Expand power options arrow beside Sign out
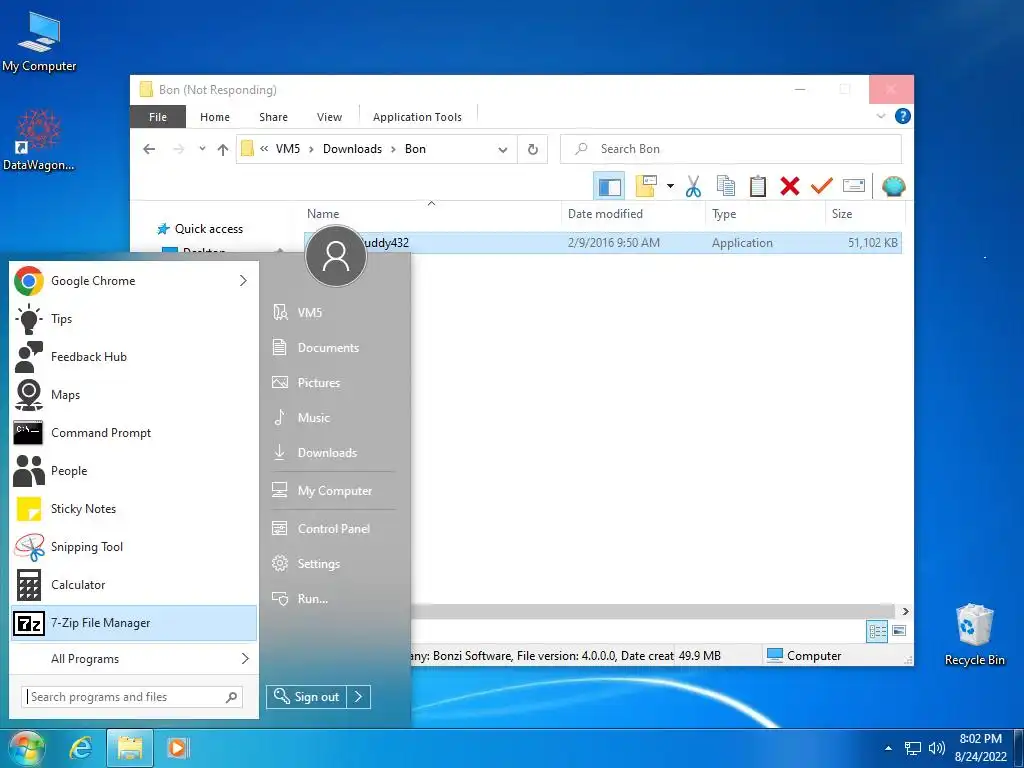The width and height of the screenshot is (1024, 768). (359, 697)
